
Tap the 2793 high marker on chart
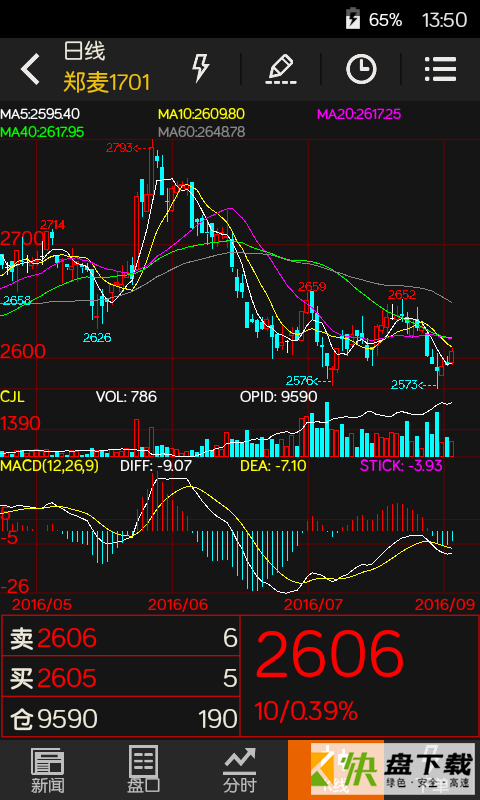[119, 148]
